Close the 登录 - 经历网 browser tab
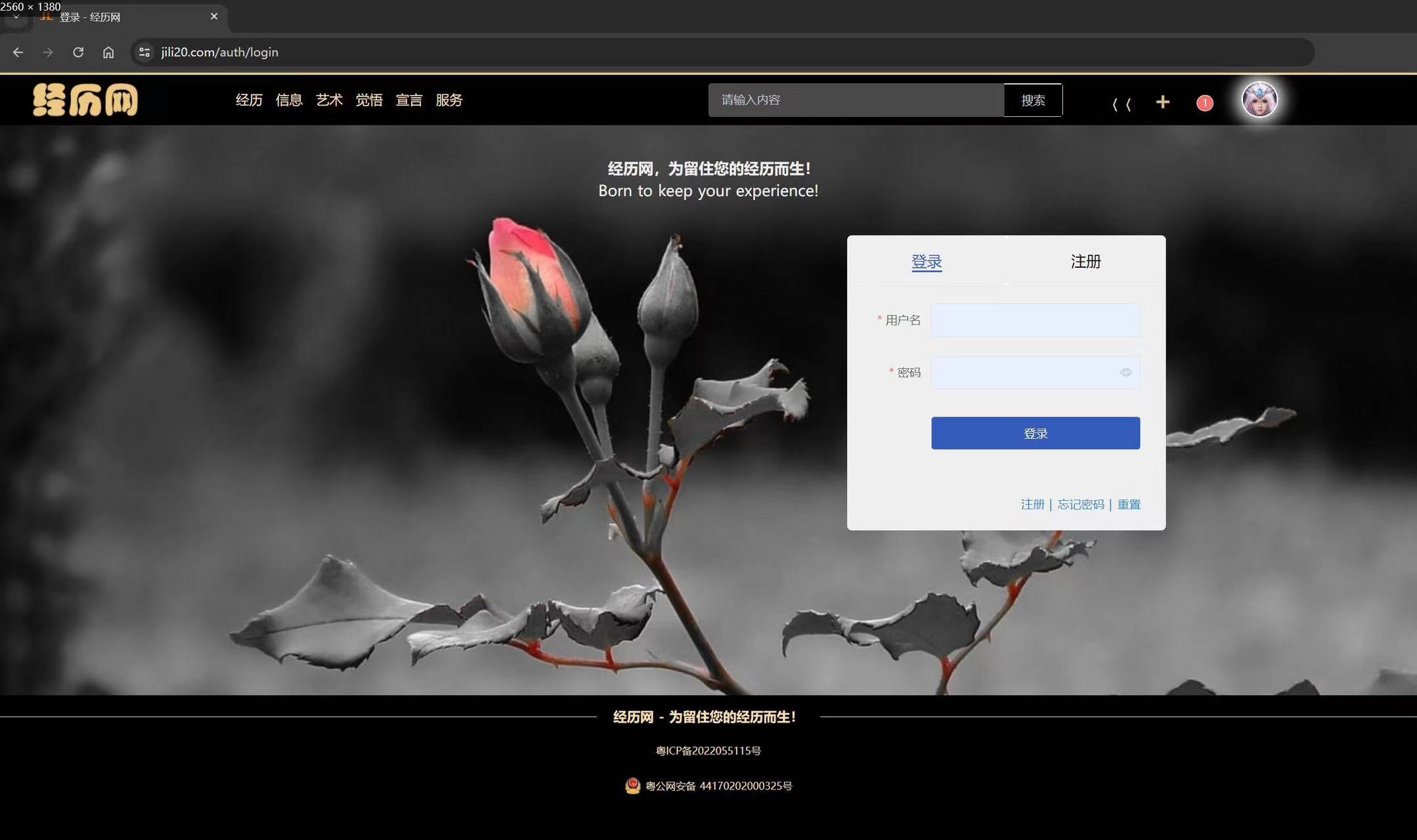 point(214,16)
